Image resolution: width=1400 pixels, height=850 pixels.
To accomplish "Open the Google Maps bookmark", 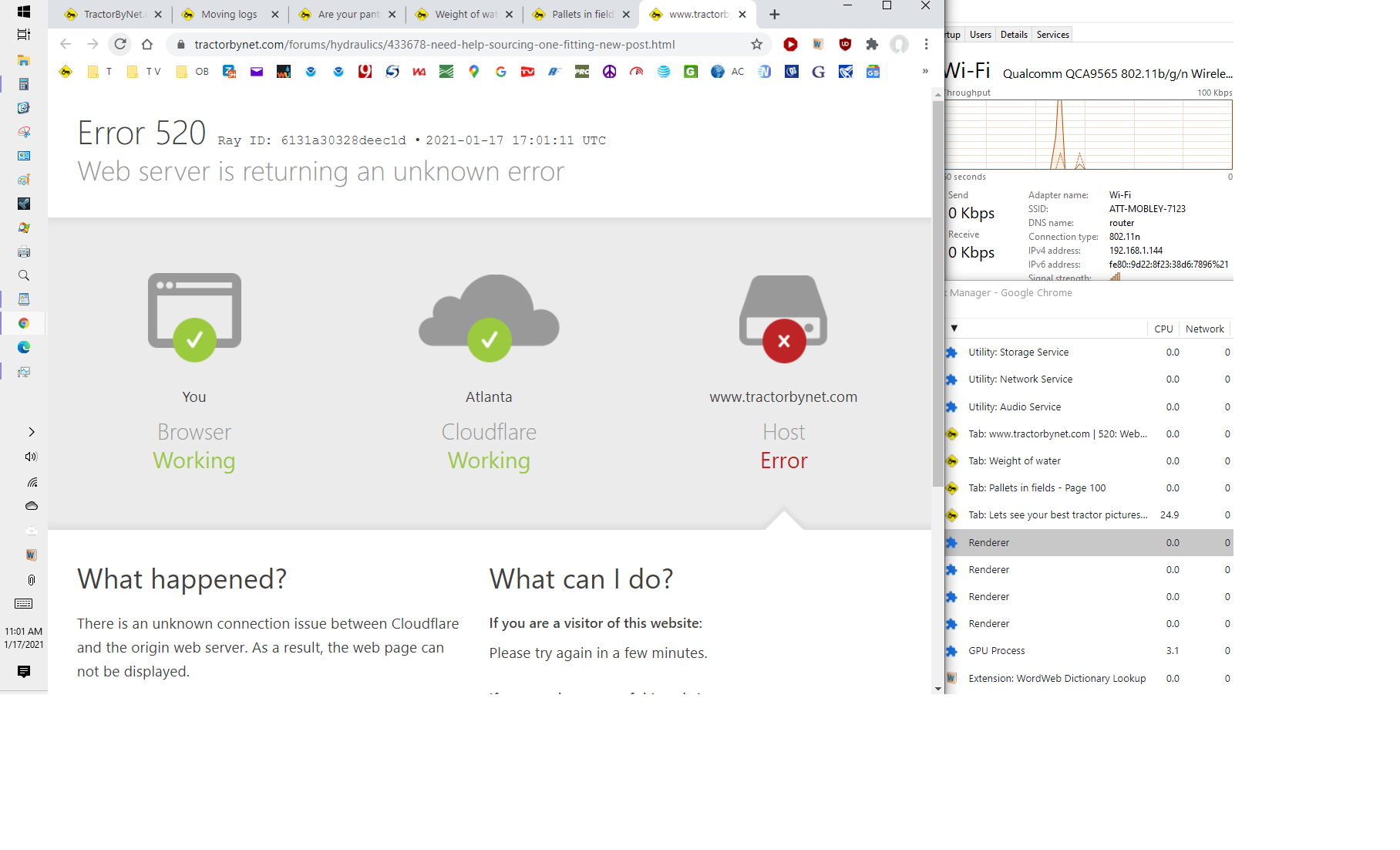I will click(x=474, y=72).
